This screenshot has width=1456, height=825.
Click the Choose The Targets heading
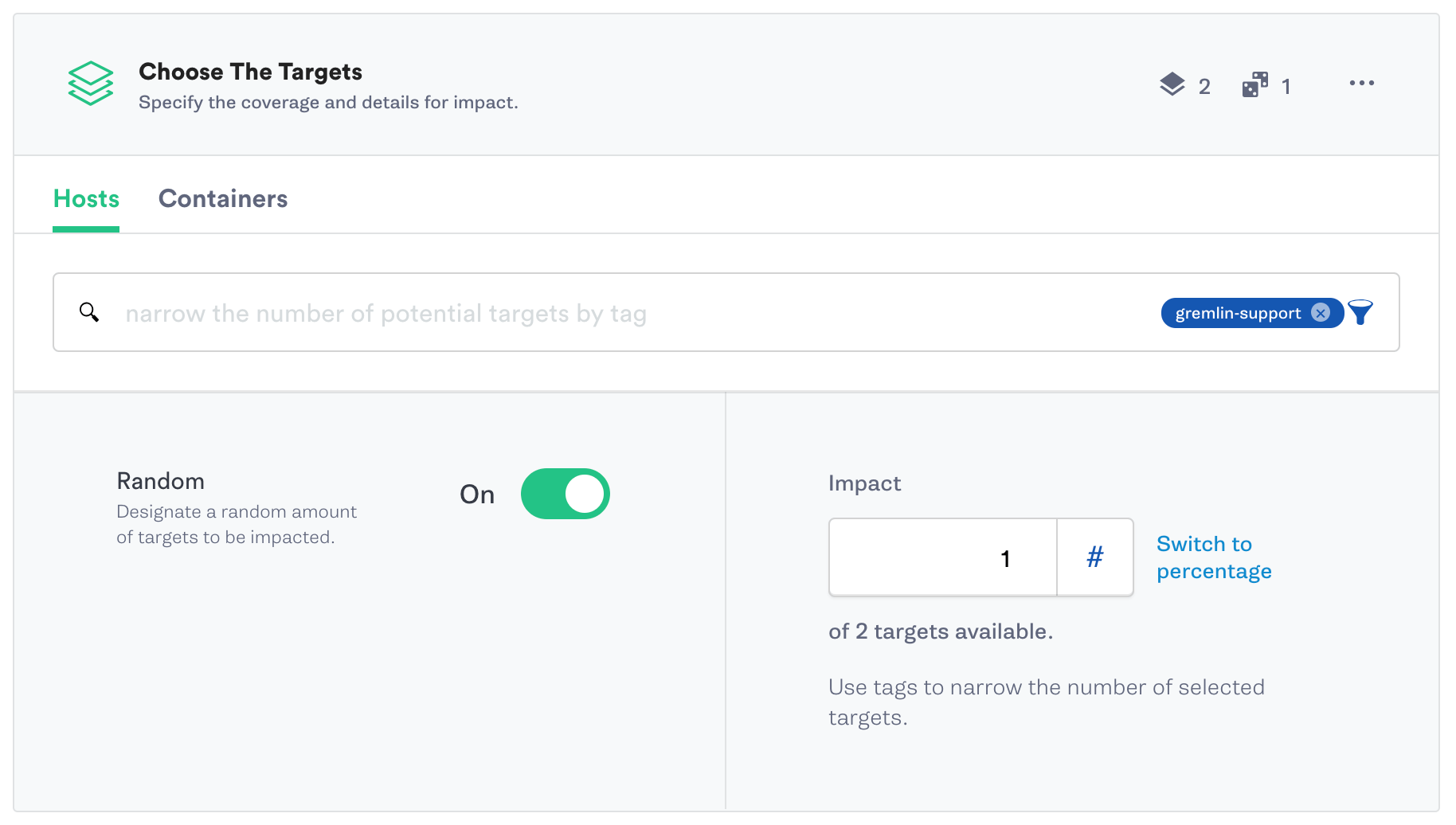[x=250, y=72]
